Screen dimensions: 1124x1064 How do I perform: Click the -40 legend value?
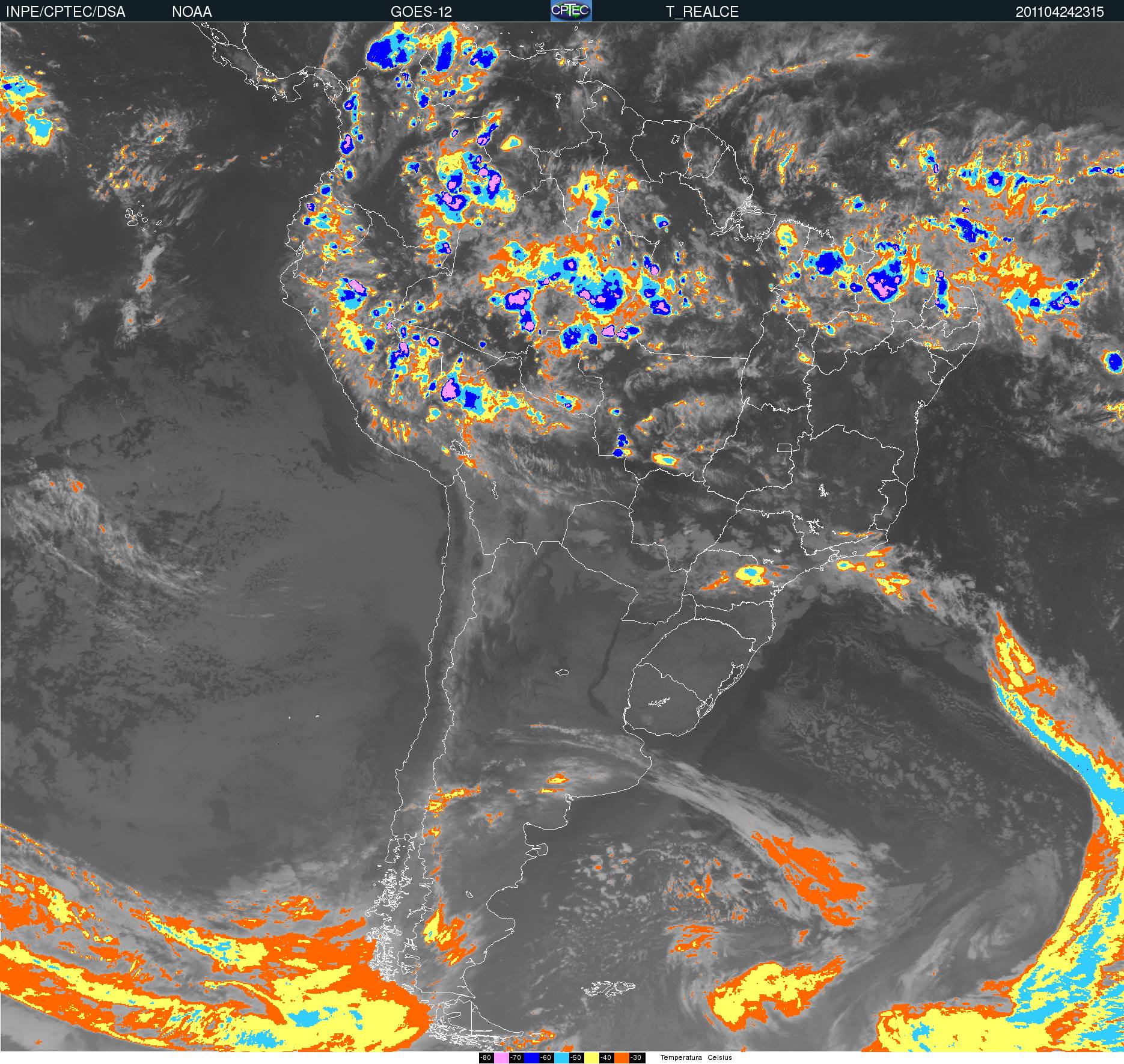(606, 1058)
